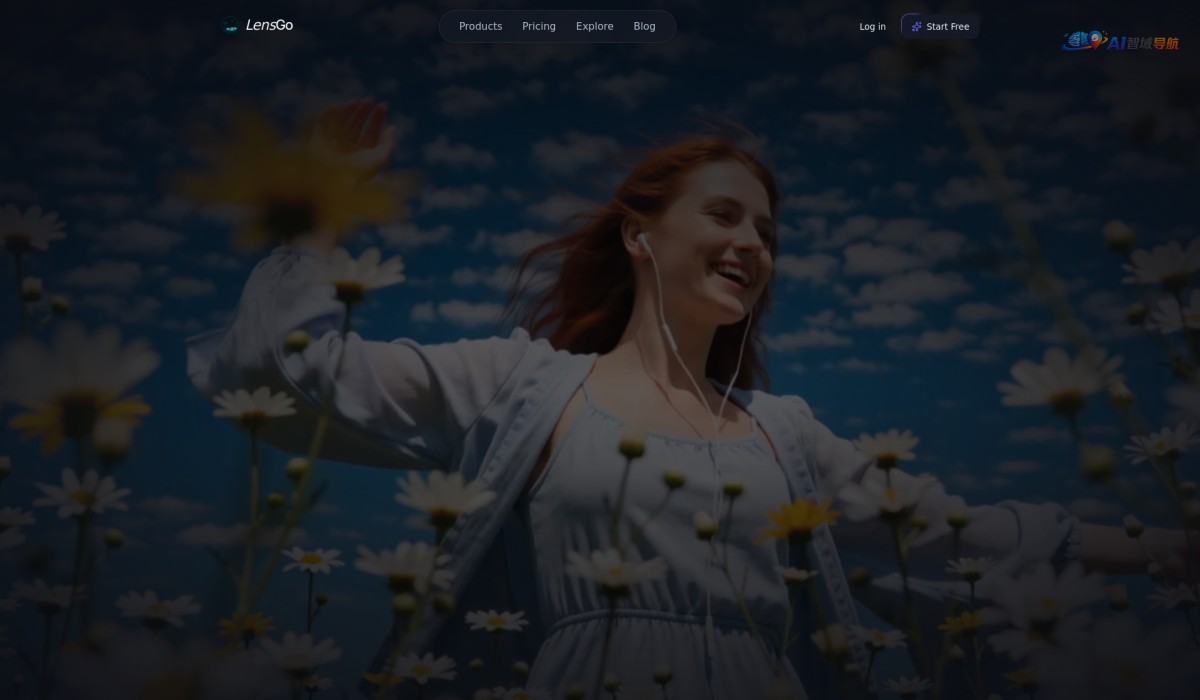Visit the Blog page
This screenshot has width=1200, height=700.
(x=644, y=26)
